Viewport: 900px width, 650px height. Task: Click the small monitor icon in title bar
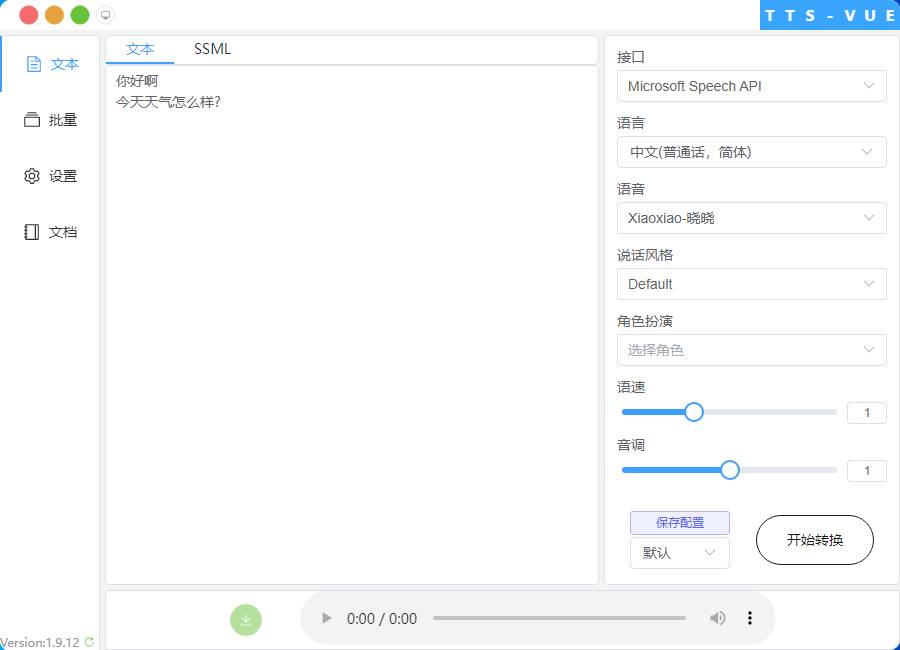tap(106, 15)
